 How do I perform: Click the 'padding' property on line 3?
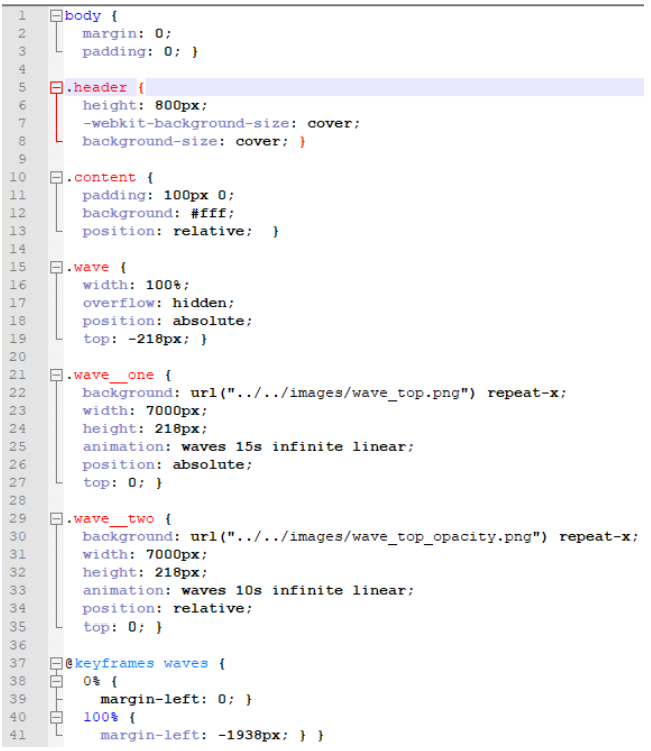(x=114, y=52)
